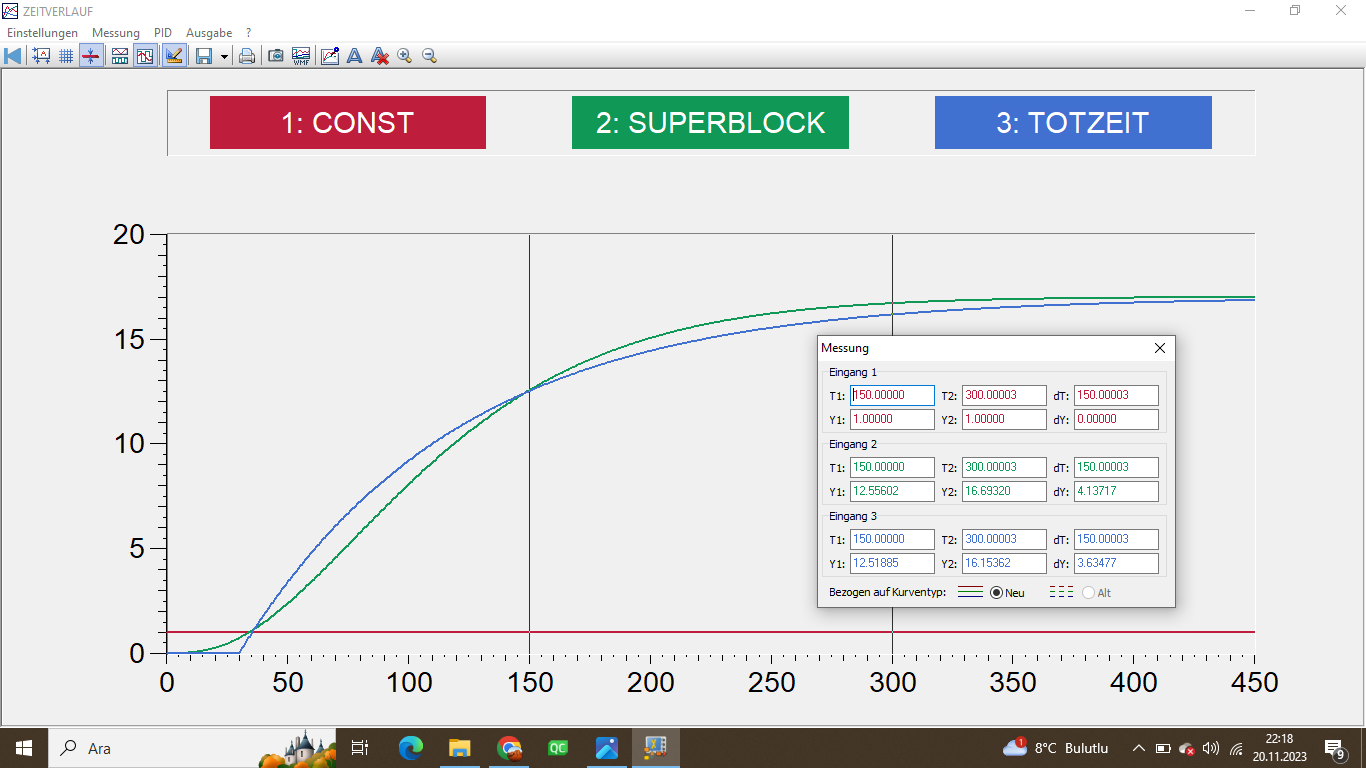Capture the graph with the camera icon
Viewport: 1366px width, 768px height.
[275, 56]
